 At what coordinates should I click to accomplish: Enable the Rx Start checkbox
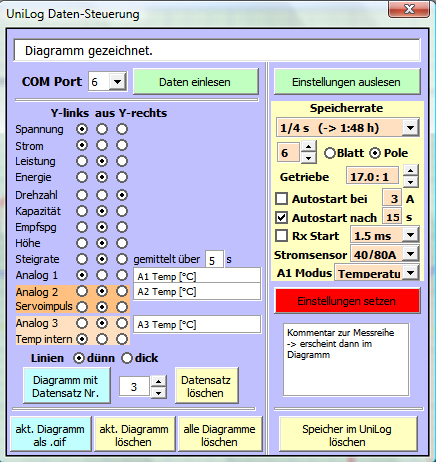pos(282,236)
